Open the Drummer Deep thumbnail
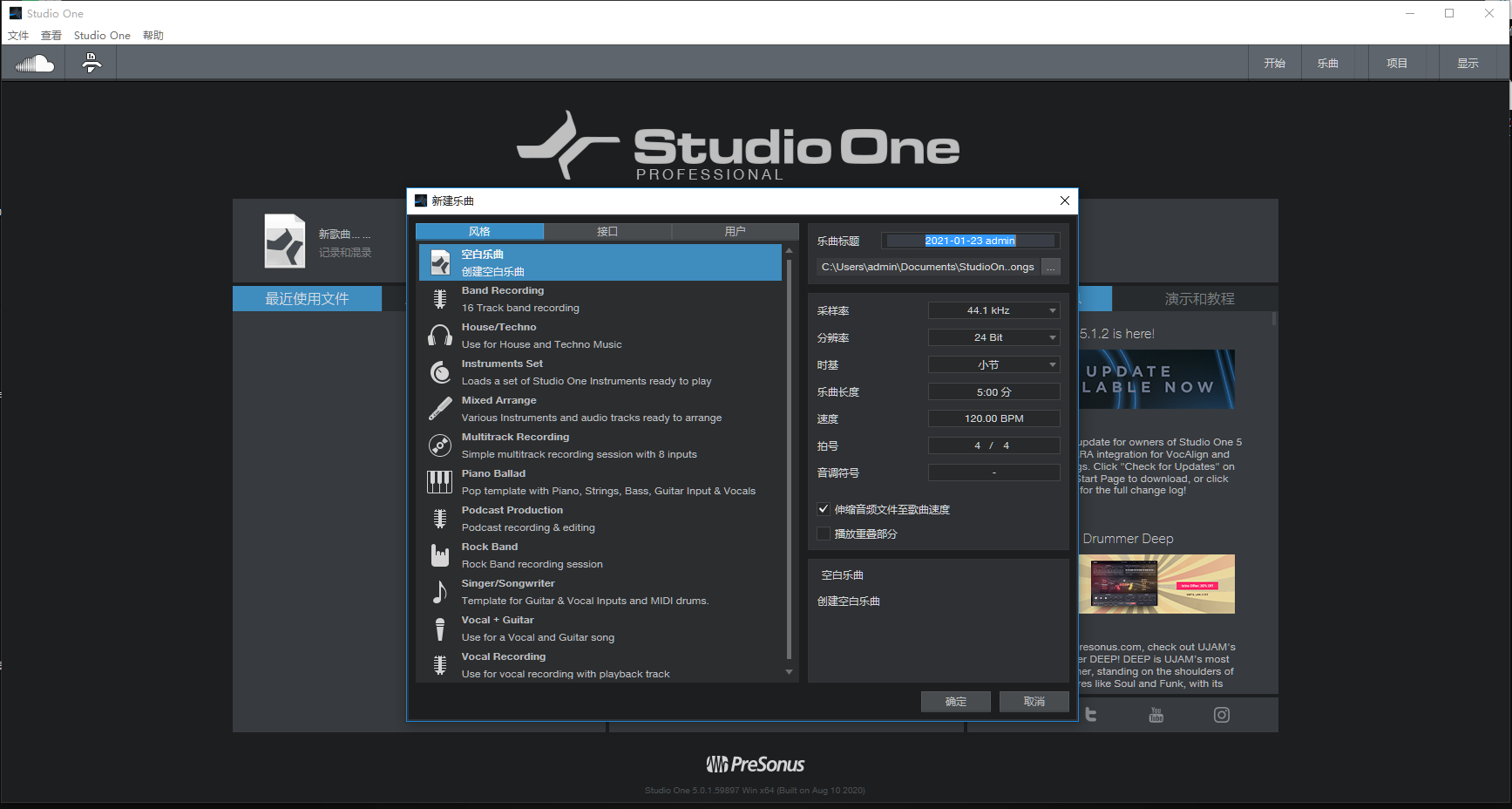 (x=1156, y=584)
